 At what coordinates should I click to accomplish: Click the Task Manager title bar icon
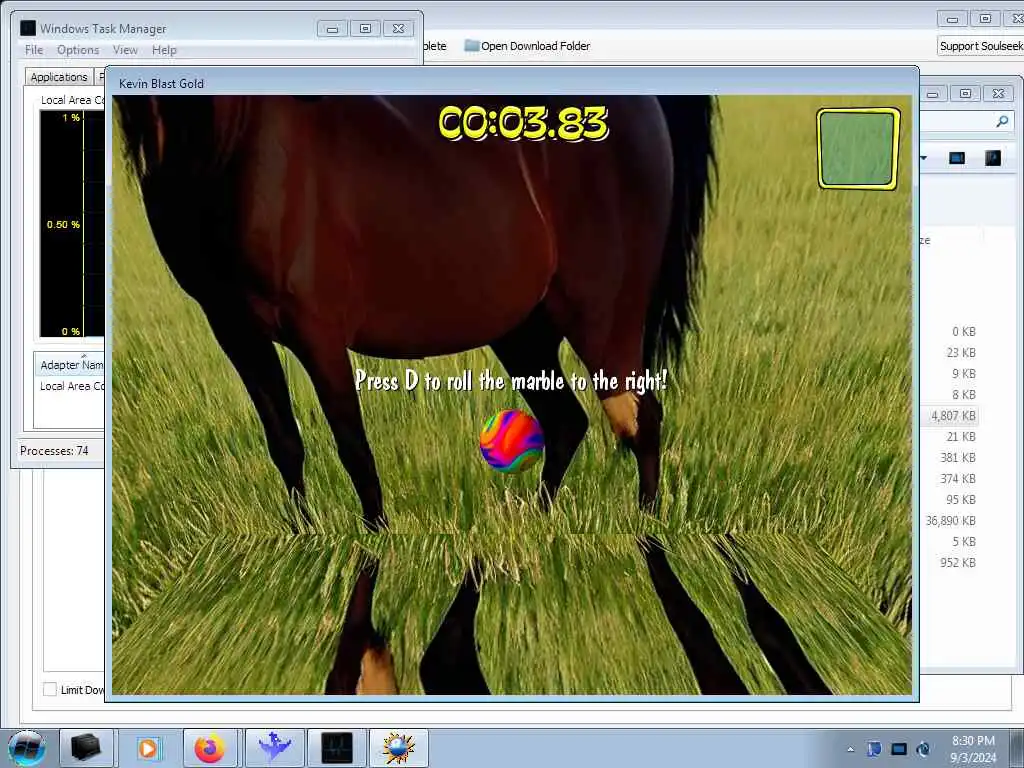tap(27, 28)
